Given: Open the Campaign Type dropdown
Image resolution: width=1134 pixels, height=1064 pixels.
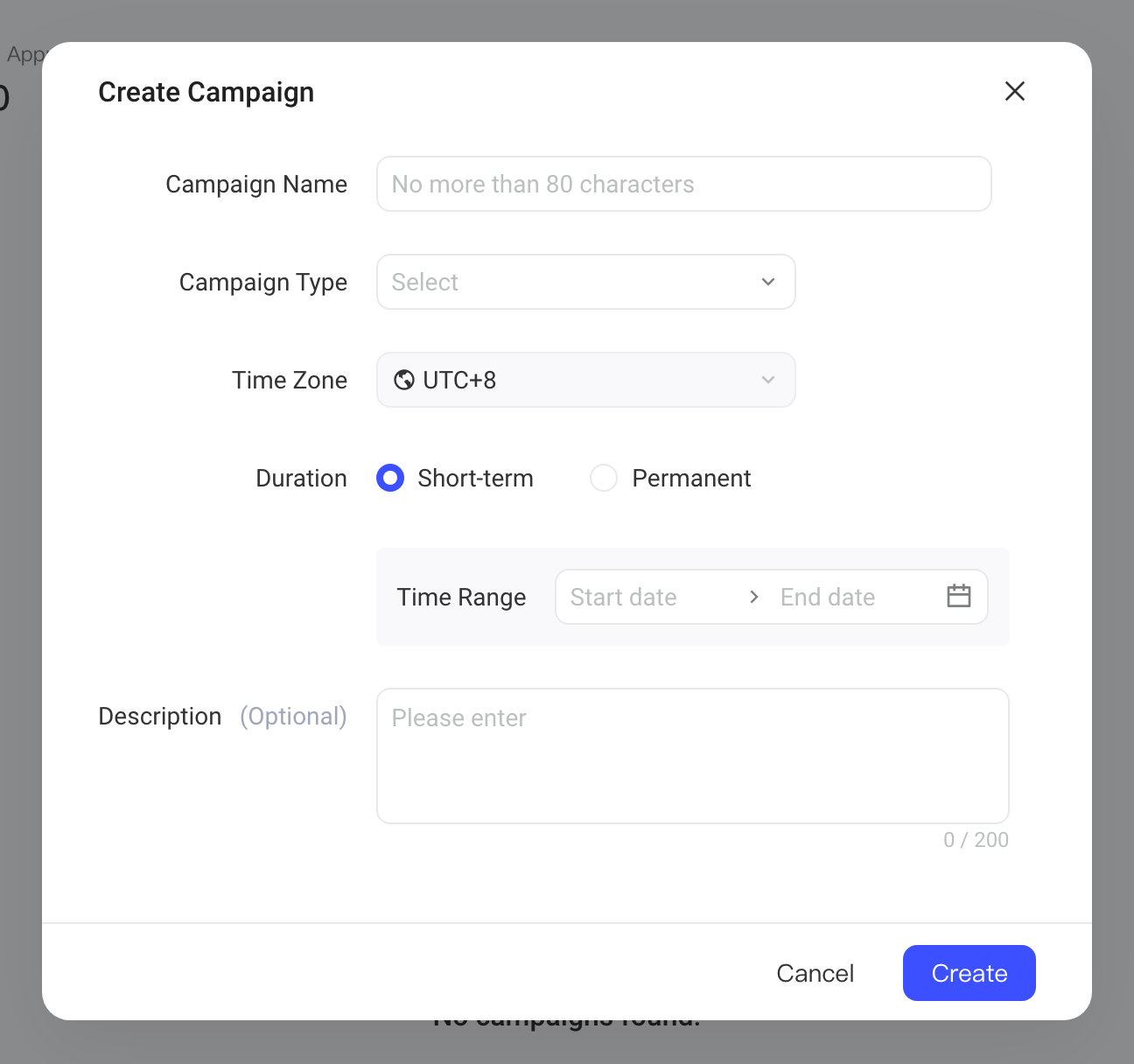Looking at the screenshot, I should click(586, 282).
